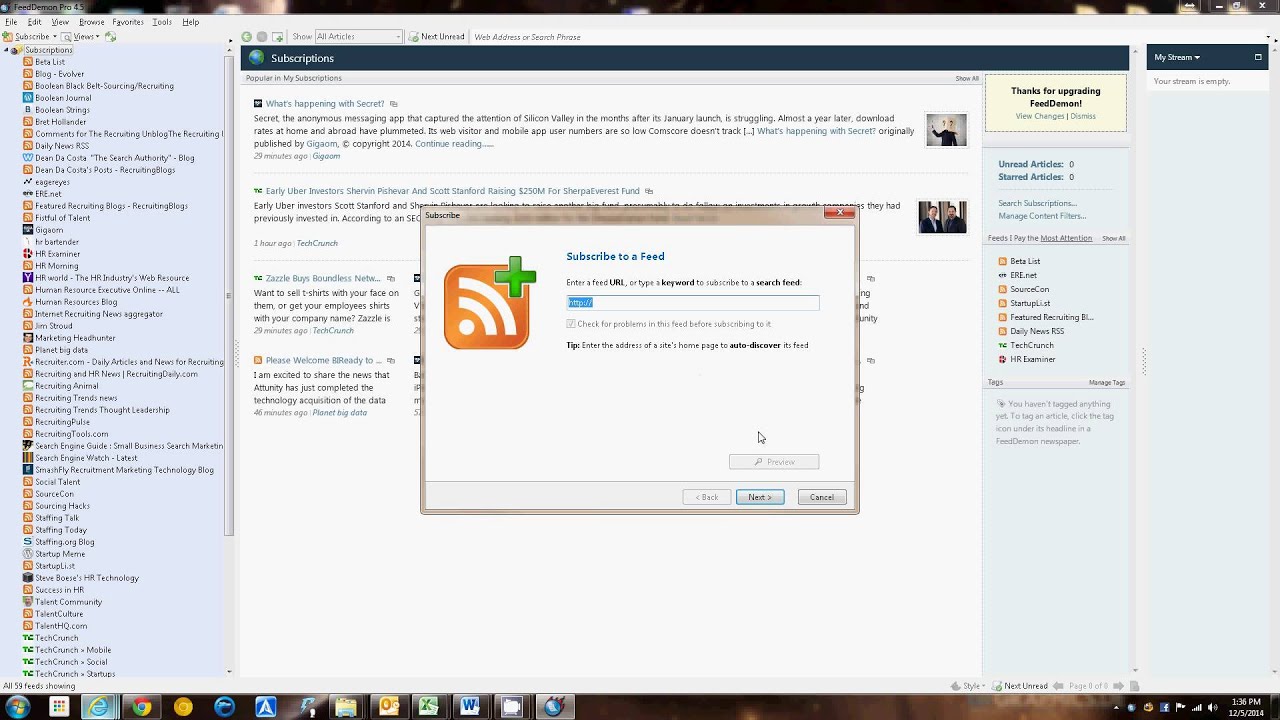Click the refresh feeds globe icon
This screenshot has width=1280, height=720.
tap(111, 37)
